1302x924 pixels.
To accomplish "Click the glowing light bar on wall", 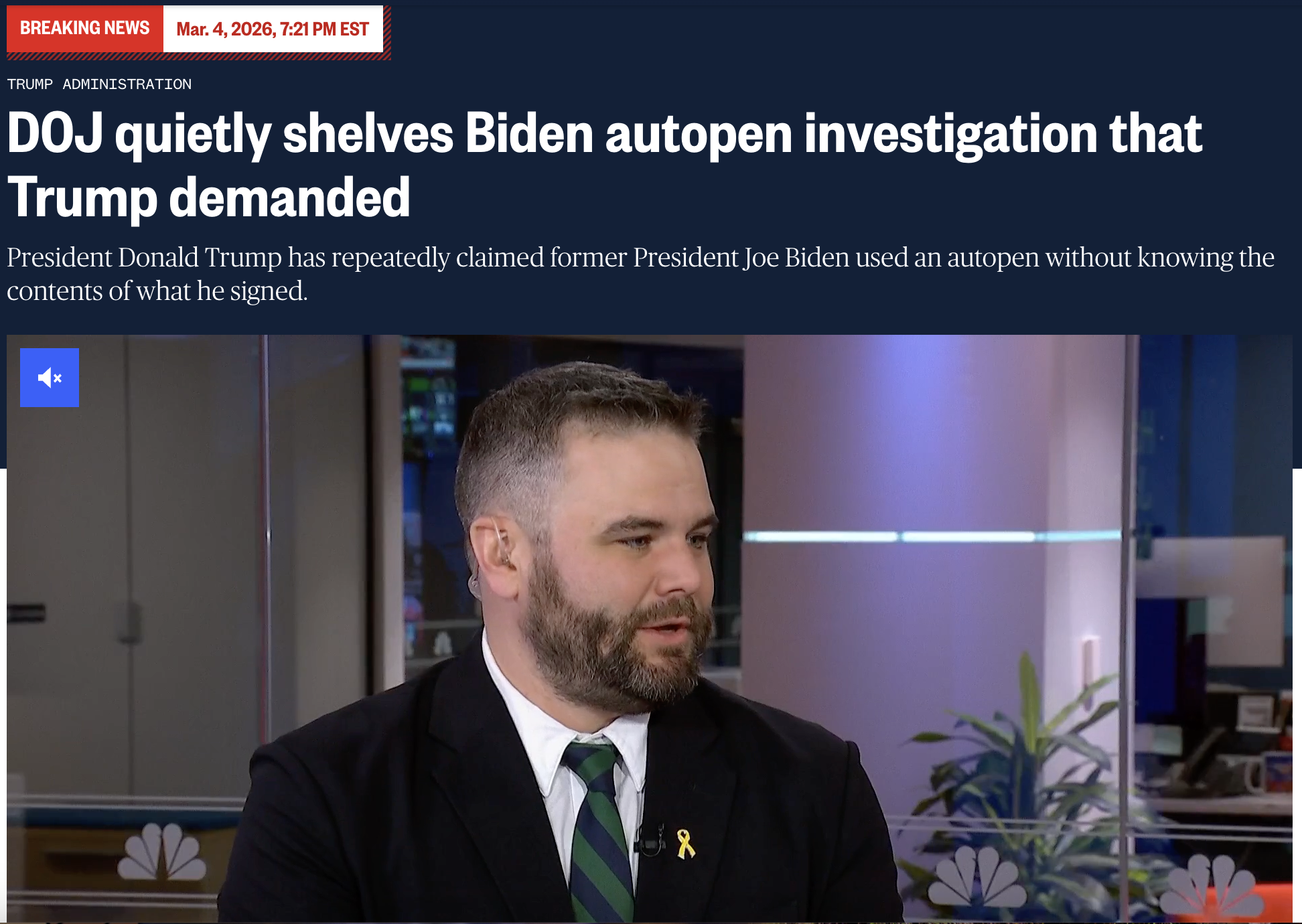I will (931, 536).
